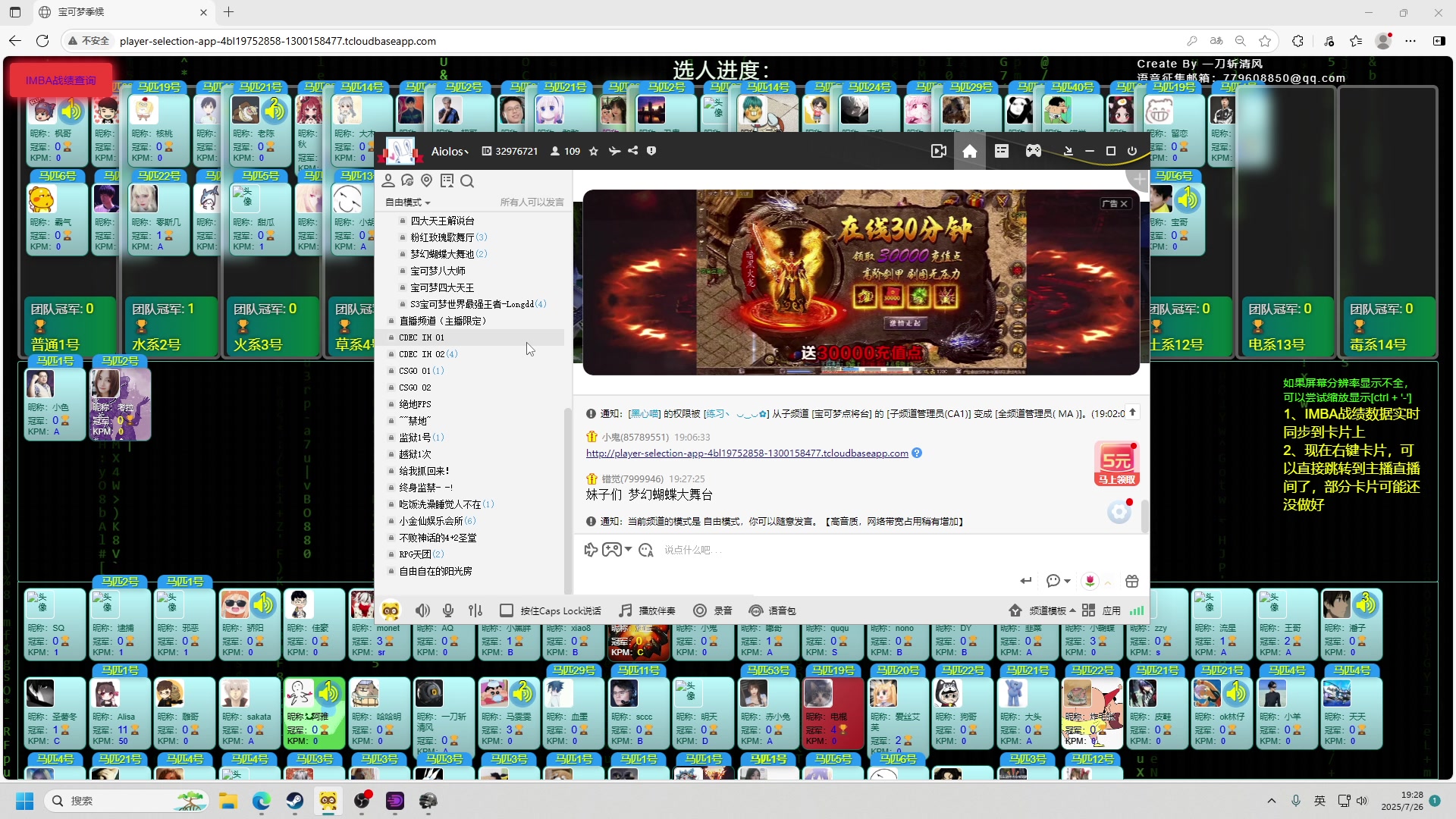Expand the game controller dropdown in chat toolbar
This screenshot has width=1456, height=819.
pos(628,550)
